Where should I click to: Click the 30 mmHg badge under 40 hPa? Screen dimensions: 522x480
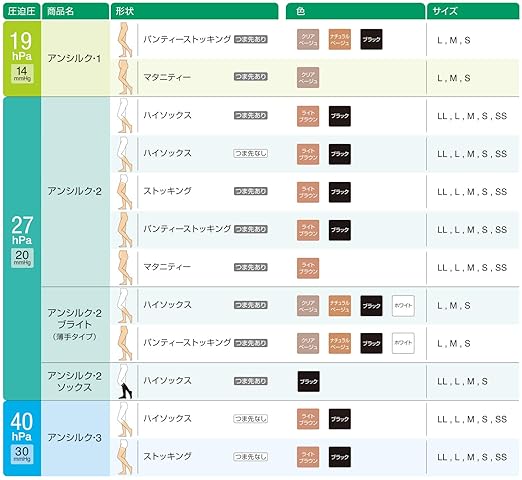pos(22,454)
